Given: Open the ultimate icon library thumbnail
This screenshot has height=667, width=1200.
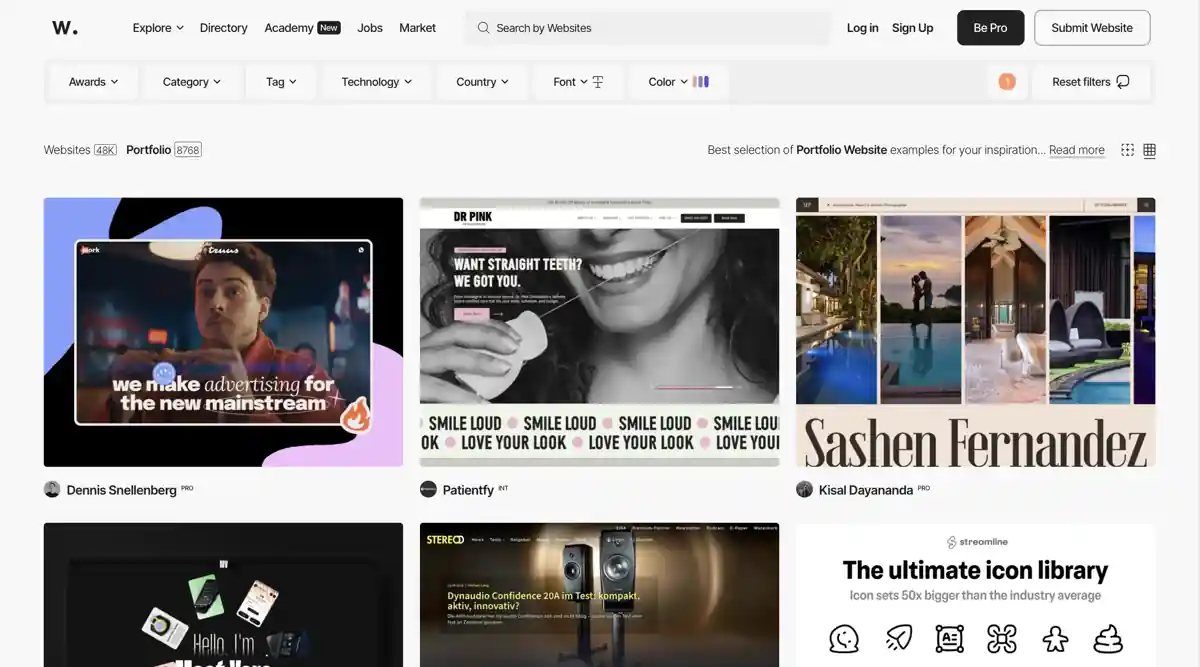Looking at the screenshot, I should 975,595.
